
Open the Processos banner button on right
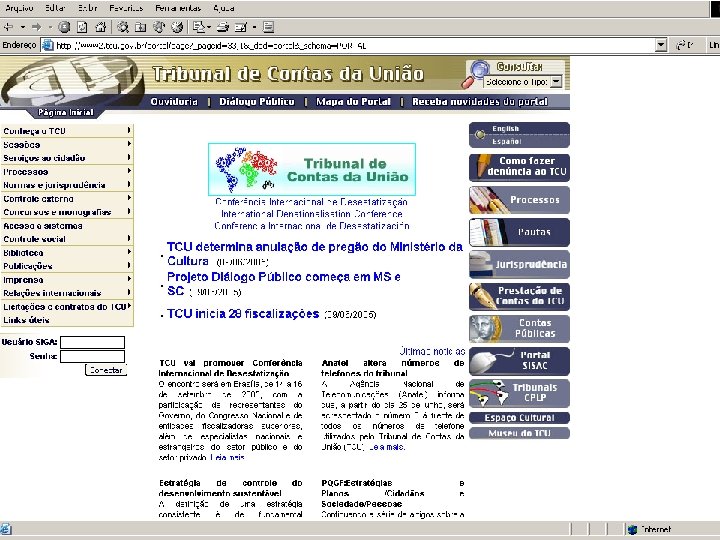[519, 200]
